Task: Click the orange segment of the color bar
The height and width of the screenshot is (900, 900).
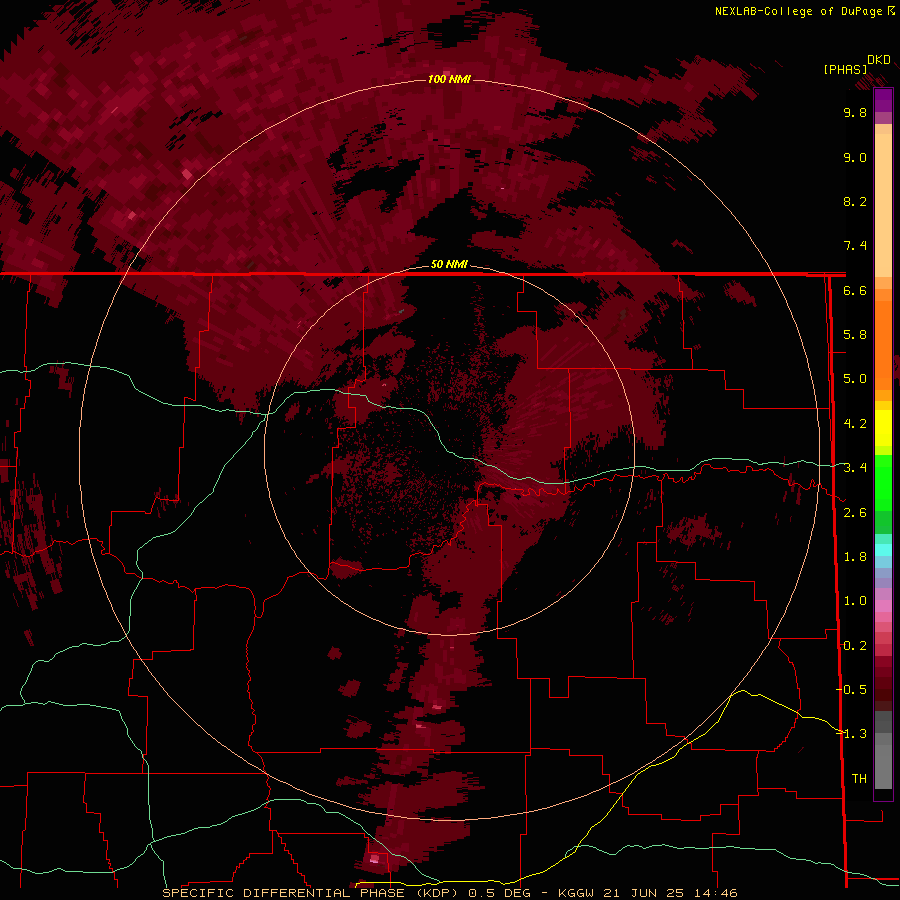Action: 883,344
